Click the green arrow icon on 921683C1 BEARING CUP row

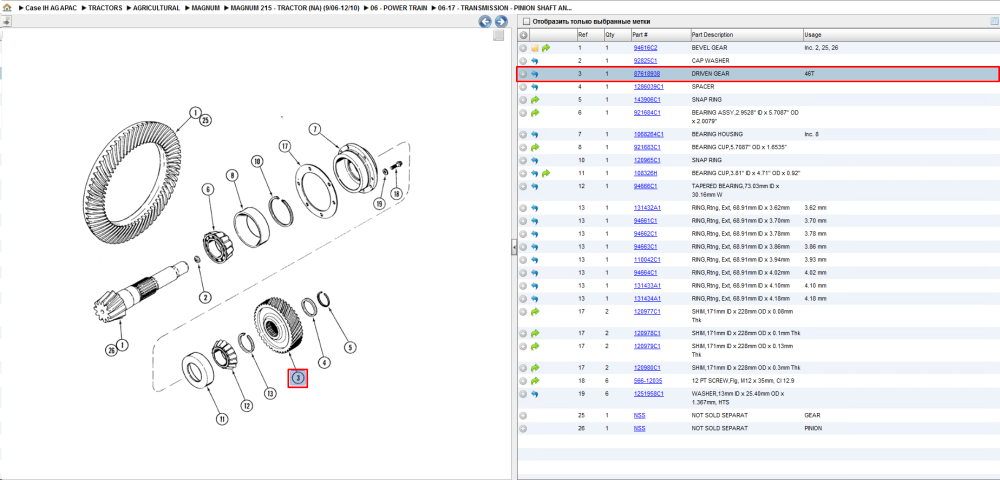point(535,147)
